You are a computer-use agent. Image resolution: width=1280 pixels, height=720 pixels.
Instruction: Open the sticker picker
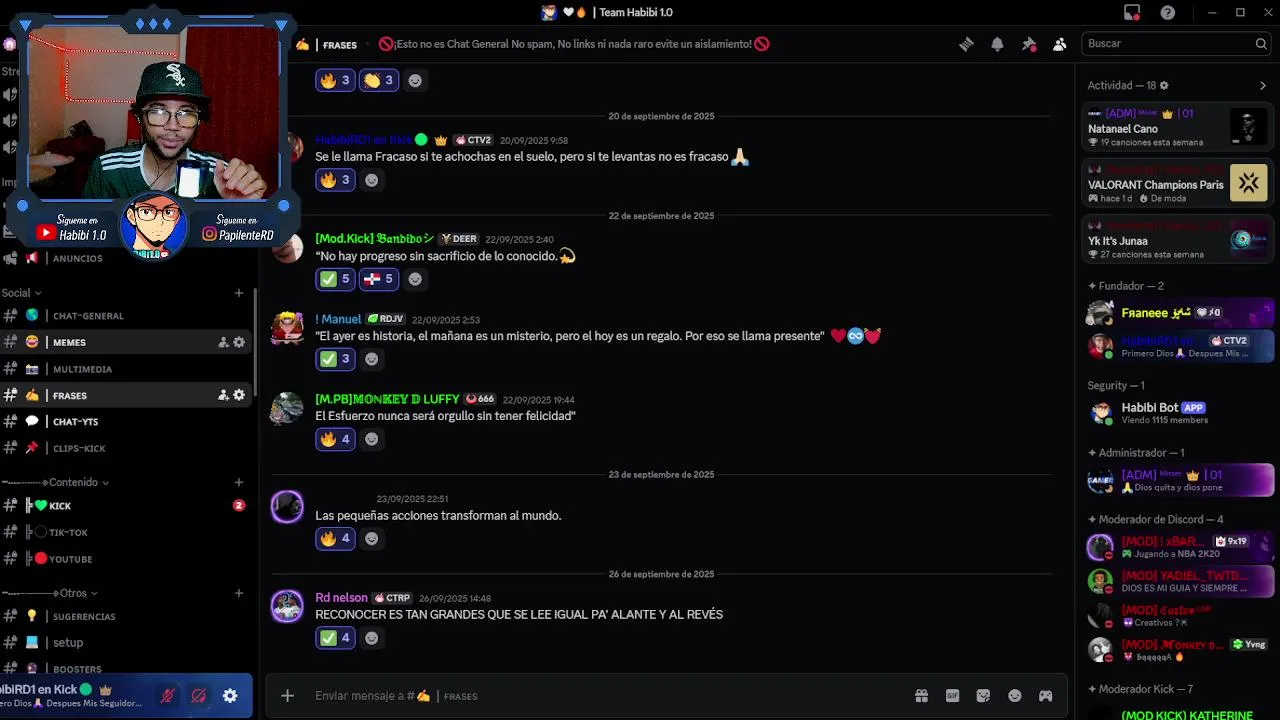tap(983, 696)
